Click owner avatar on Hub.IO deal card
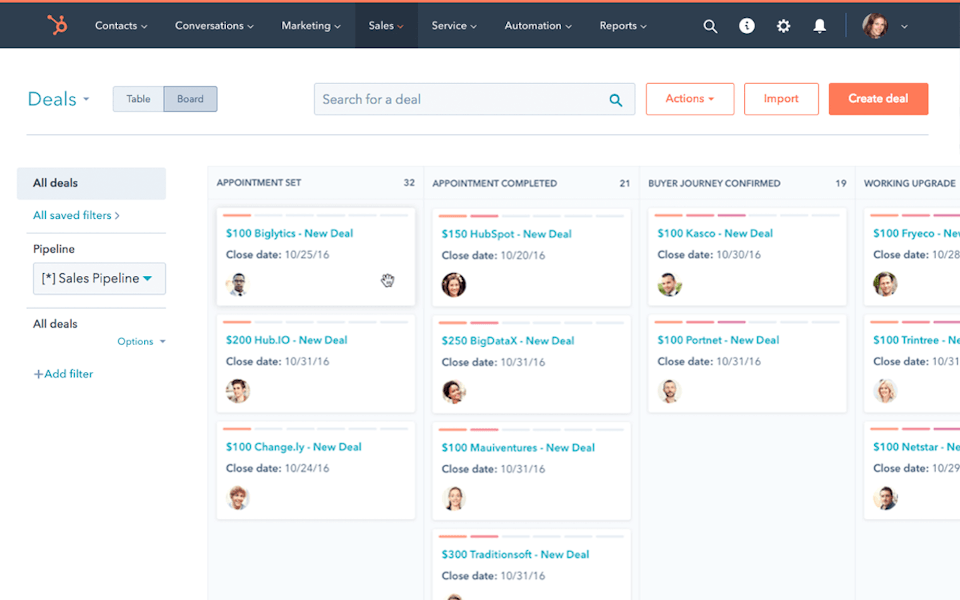Viewport: 960px width, 600px height. (238, 391)
